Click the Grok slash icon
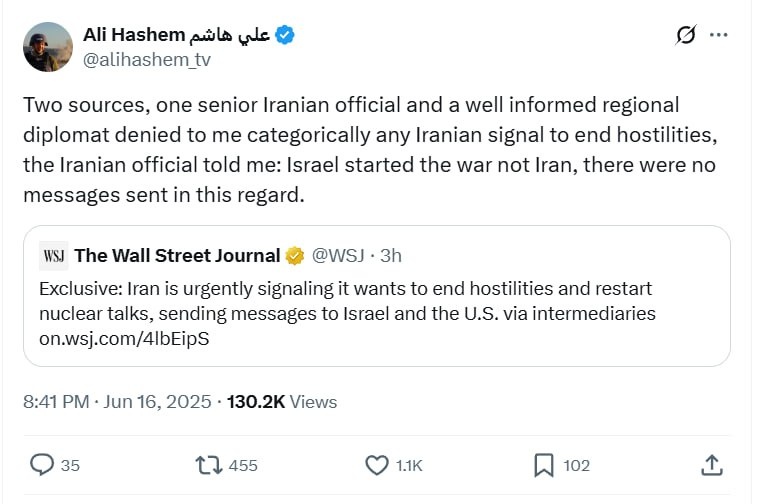The width and height of the screenshot is (760, 504). (x=686, y=35)
